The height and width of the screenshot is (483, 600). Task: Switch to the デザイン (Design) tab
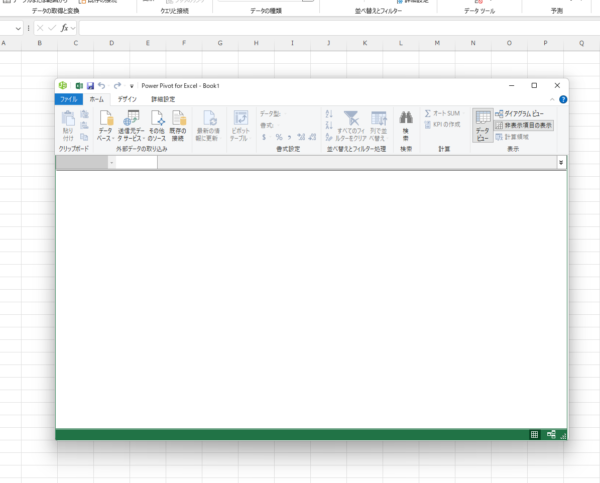127,100
